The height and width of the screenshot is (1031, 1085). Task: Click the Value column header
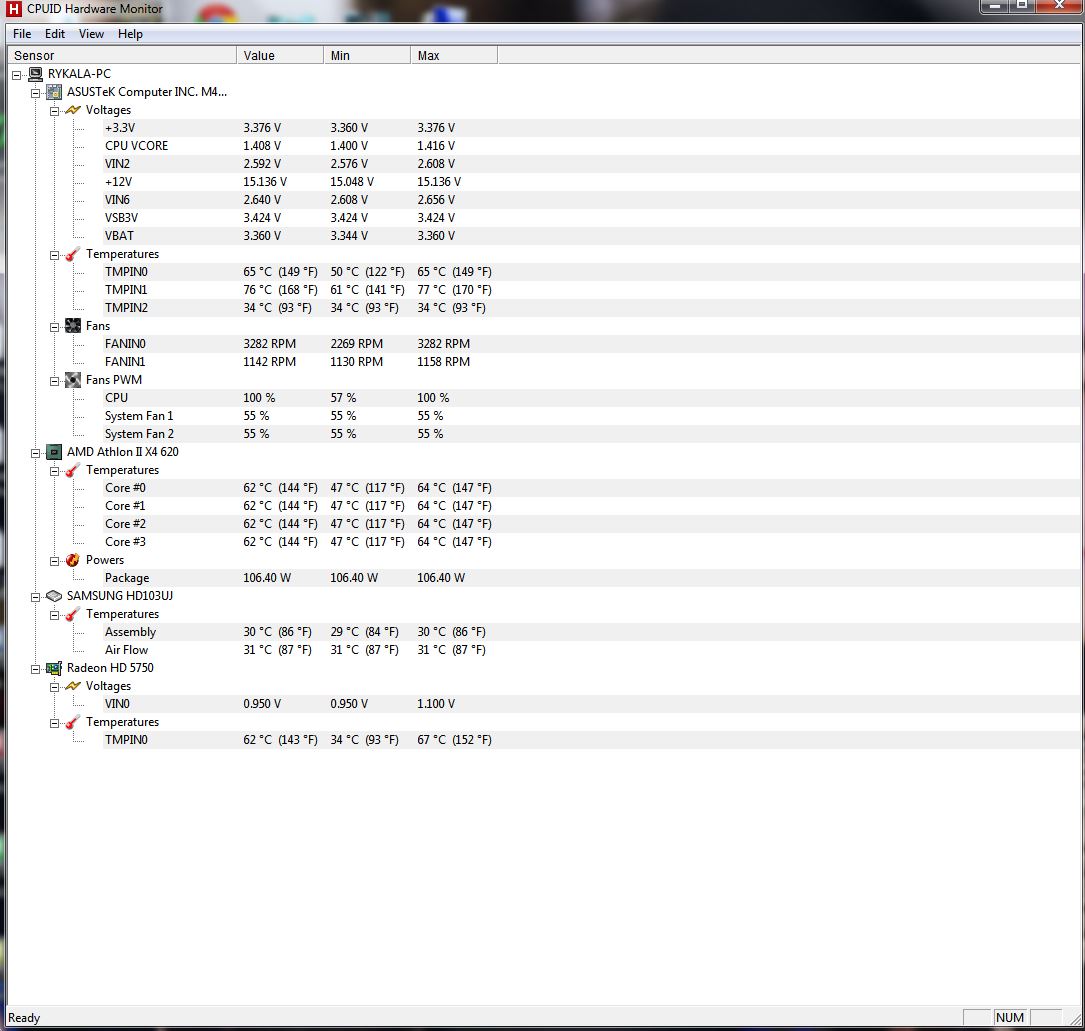coord(280,55)
